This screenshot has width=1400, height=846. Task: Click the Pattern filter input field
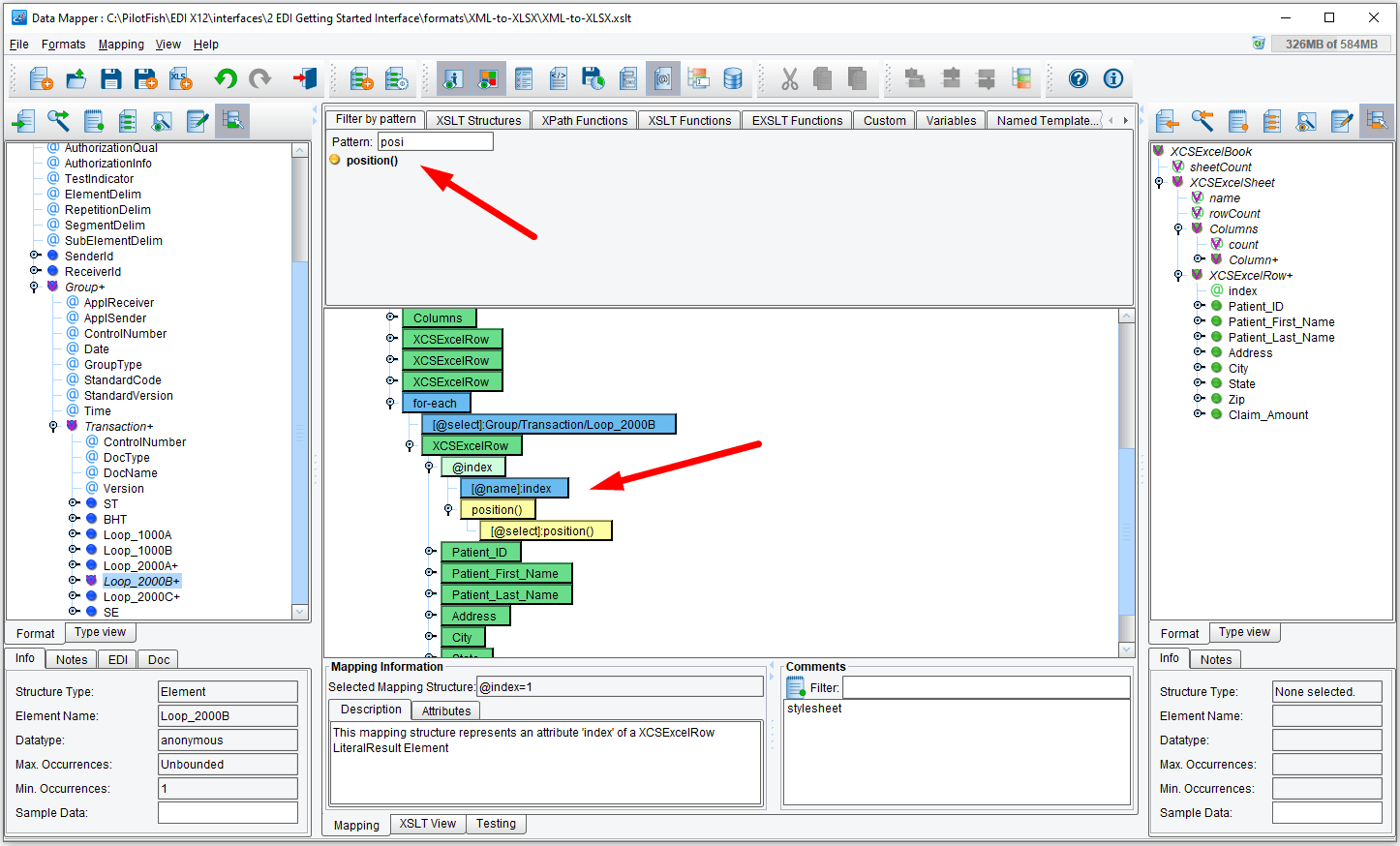pyautogui.click(x=435, y=141)
